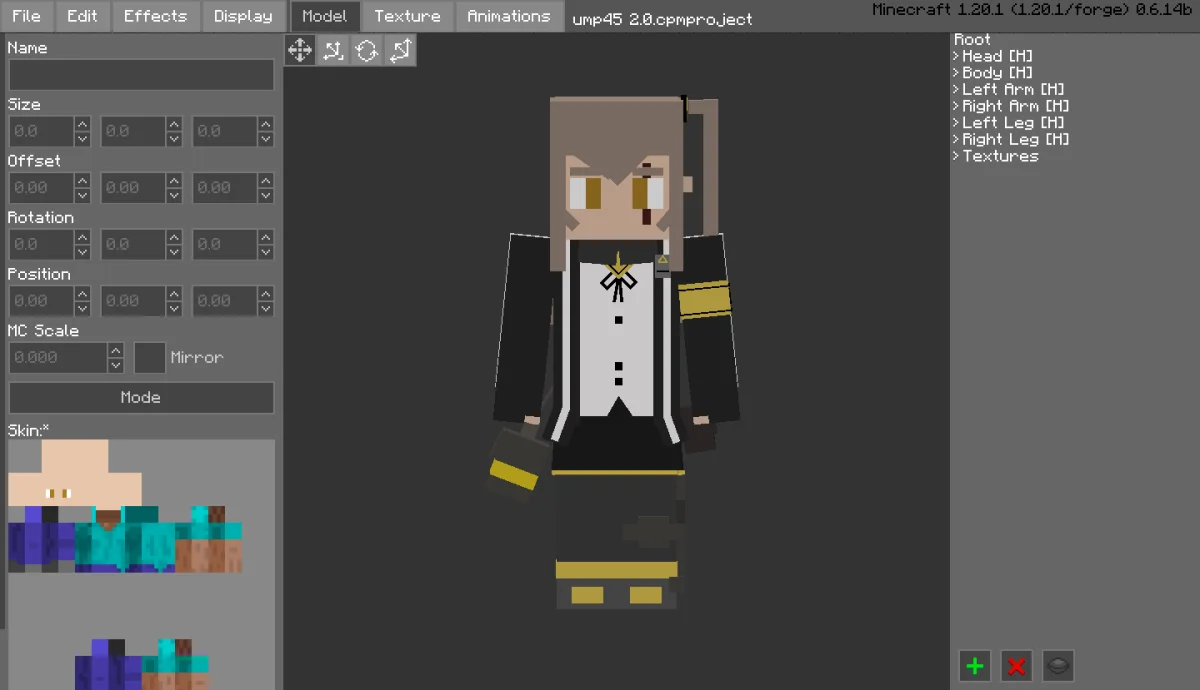Add a new part with green plus

click(x=975, y=665)
